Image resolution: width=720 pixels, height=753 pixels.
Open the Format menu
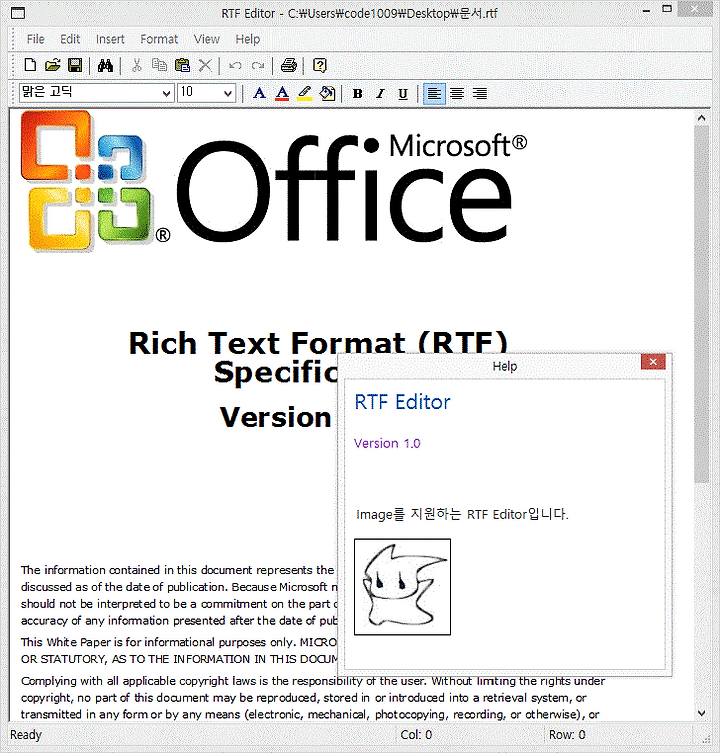[x=159, y=39]
